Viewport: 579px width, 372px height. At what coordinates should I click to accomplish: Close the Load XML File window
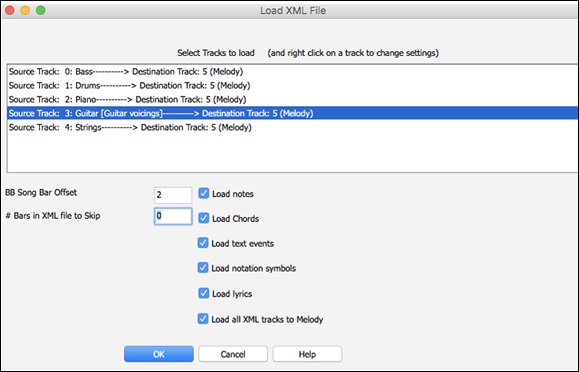[10, 10]
